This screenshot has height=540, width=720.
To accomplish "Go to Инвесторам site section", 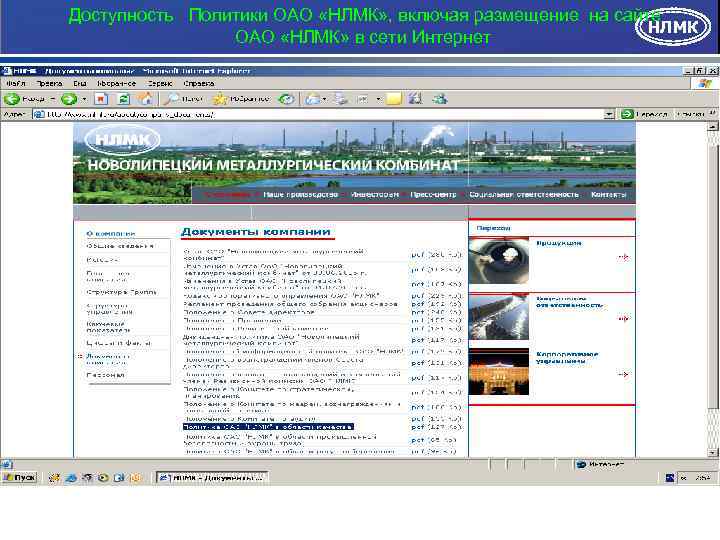I will [375, 195].
